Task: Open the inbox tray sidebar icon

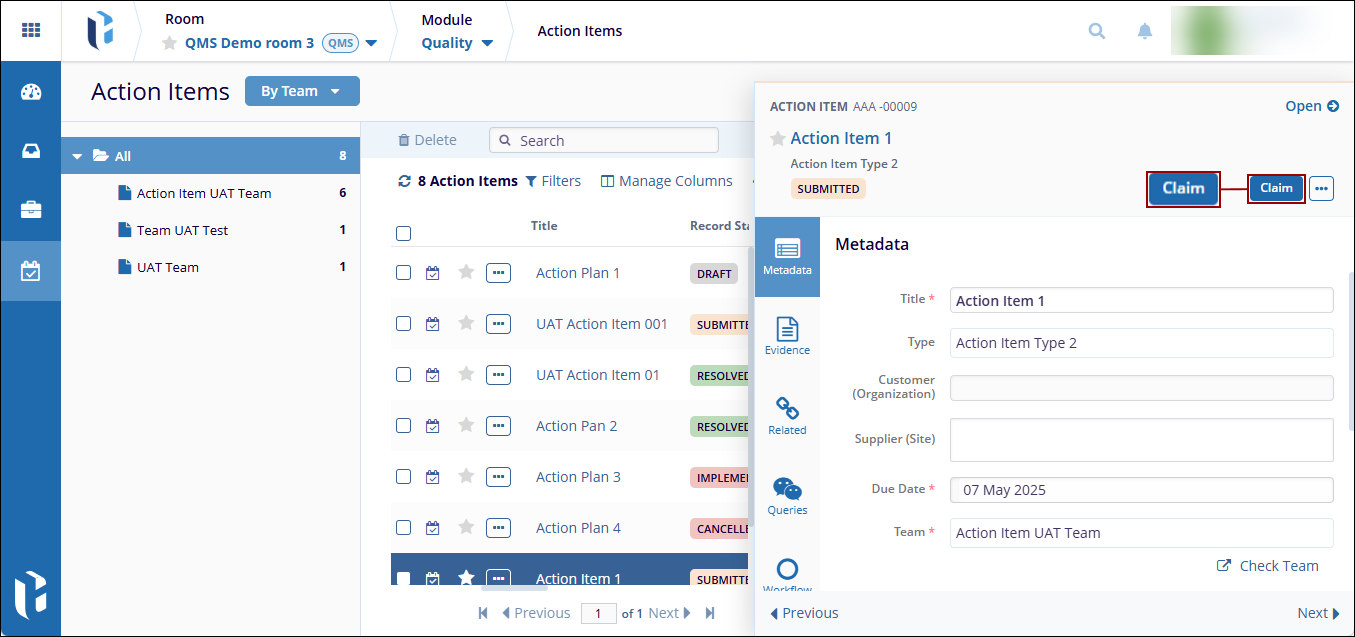Action: (31, 151)
